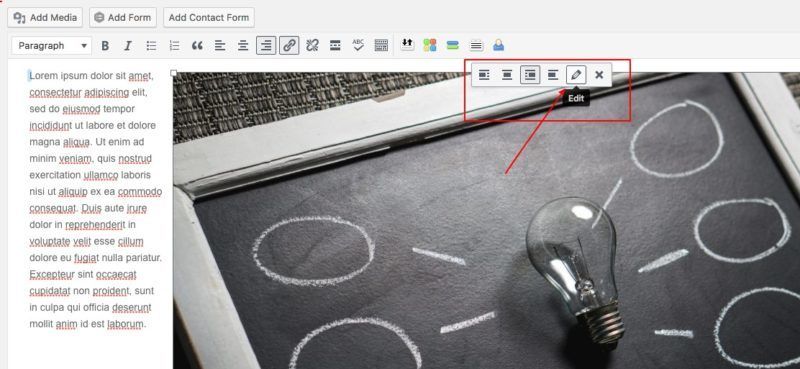Click the green and blue bars icon

click(x=453, y=45)
